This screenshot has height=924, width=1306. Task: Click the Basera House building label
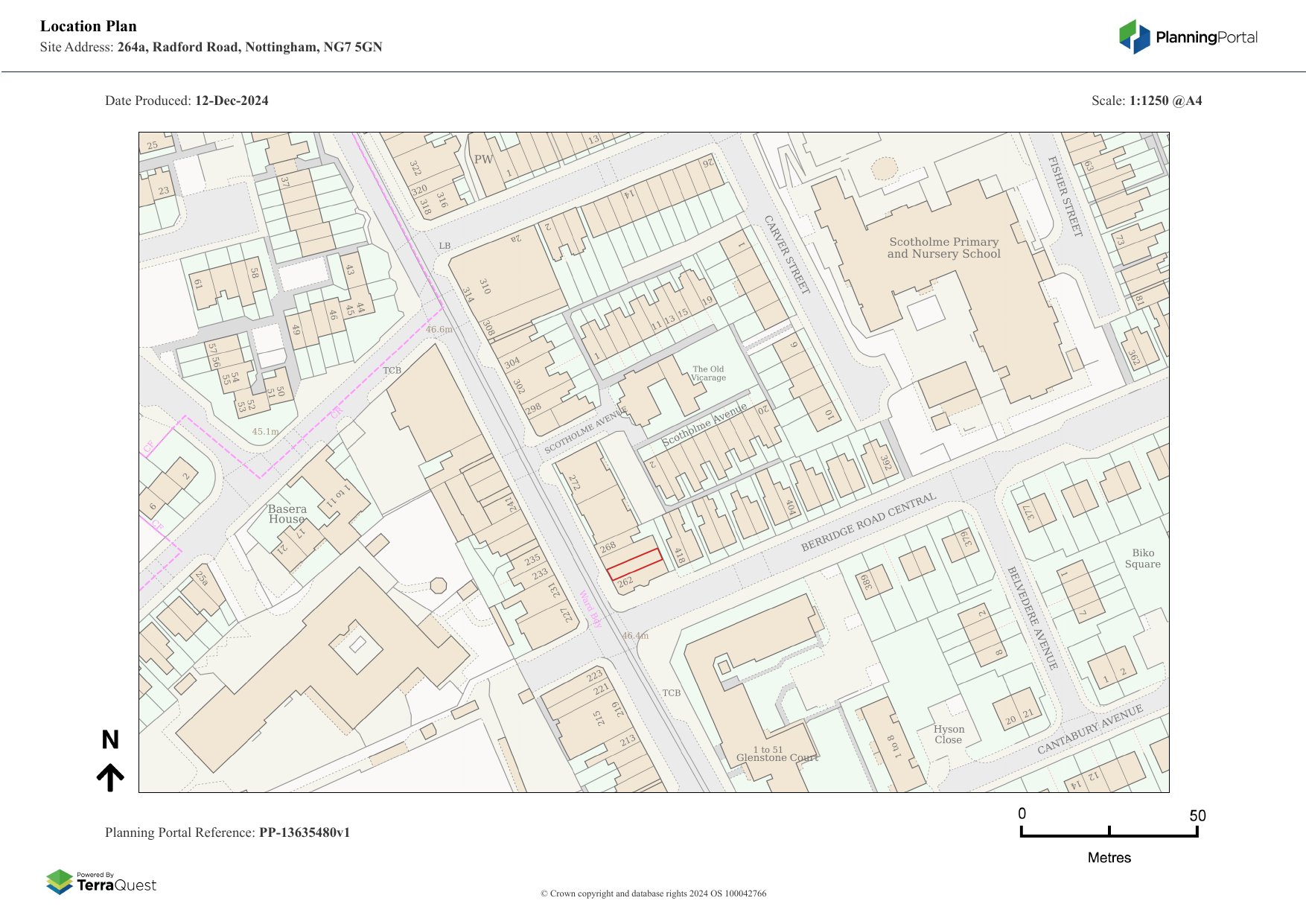[287, 514]
